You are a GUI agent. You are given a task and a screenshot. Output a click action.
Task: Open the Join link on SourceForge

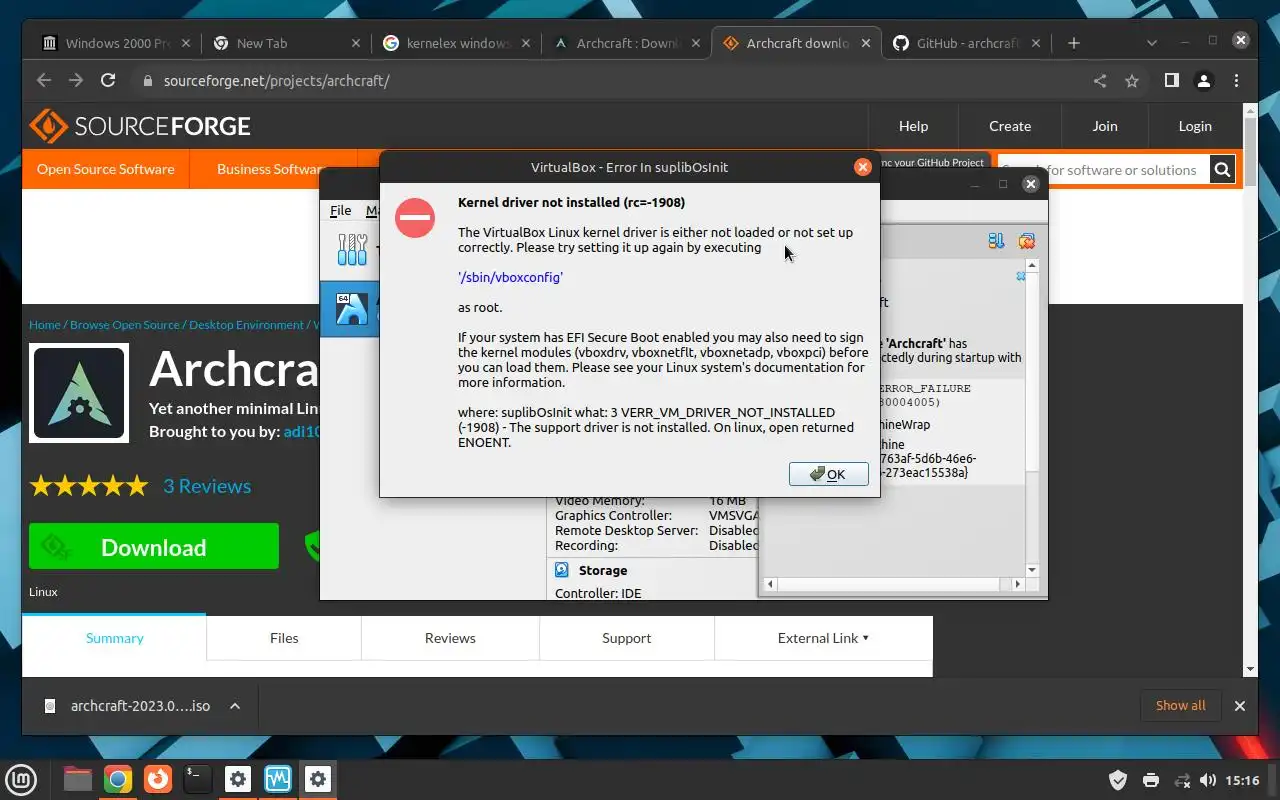click(x=1105, y=126)
